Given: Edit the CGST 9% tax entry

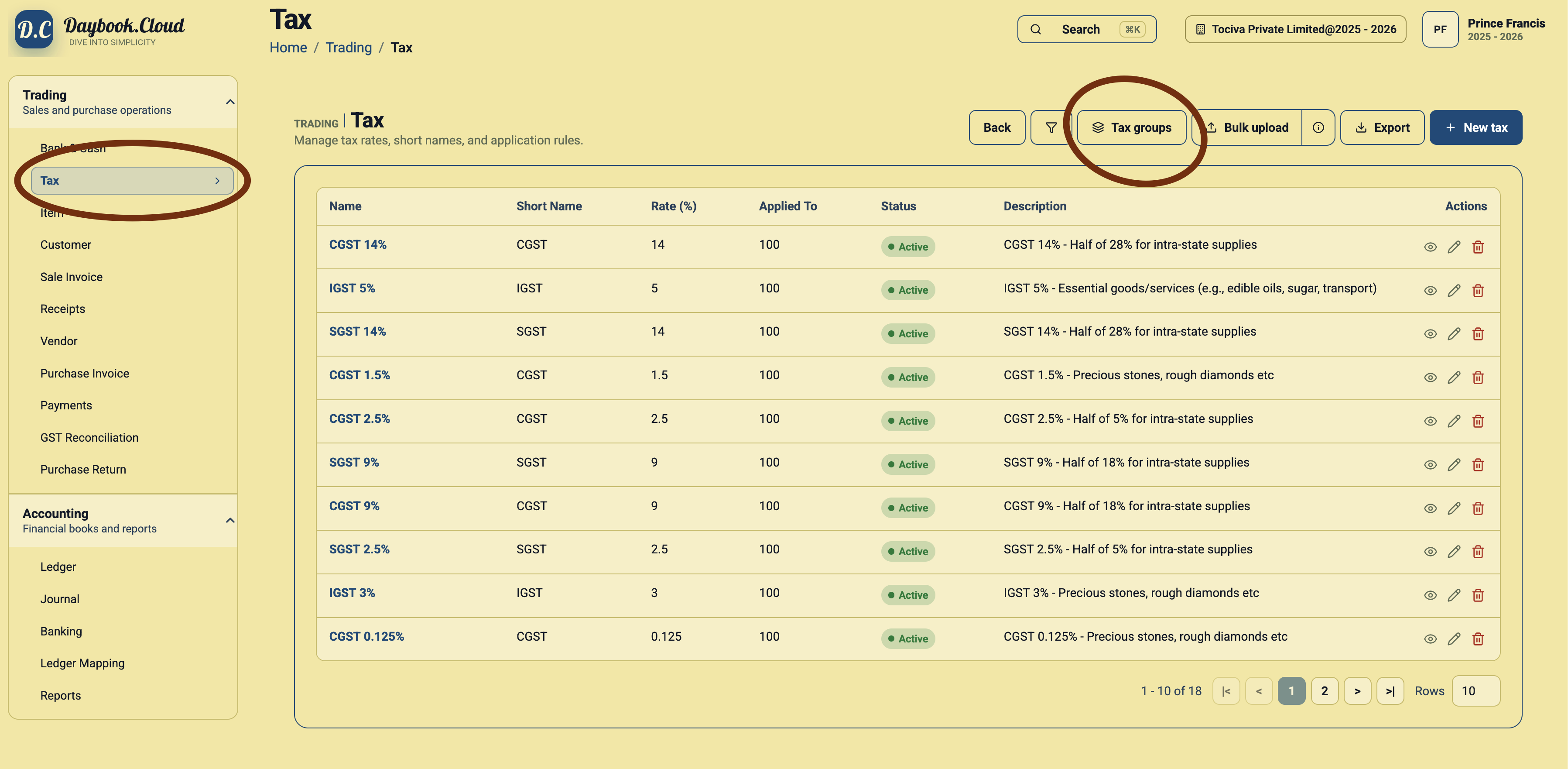Looking at the screenshot, I should (1454, 508).
